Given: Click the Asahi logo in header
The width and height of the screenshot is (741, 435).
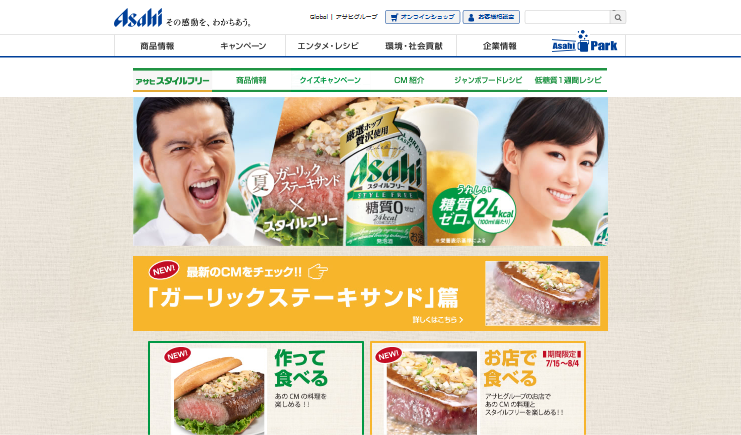Looking at the screenshot, I should pos(138,18).
